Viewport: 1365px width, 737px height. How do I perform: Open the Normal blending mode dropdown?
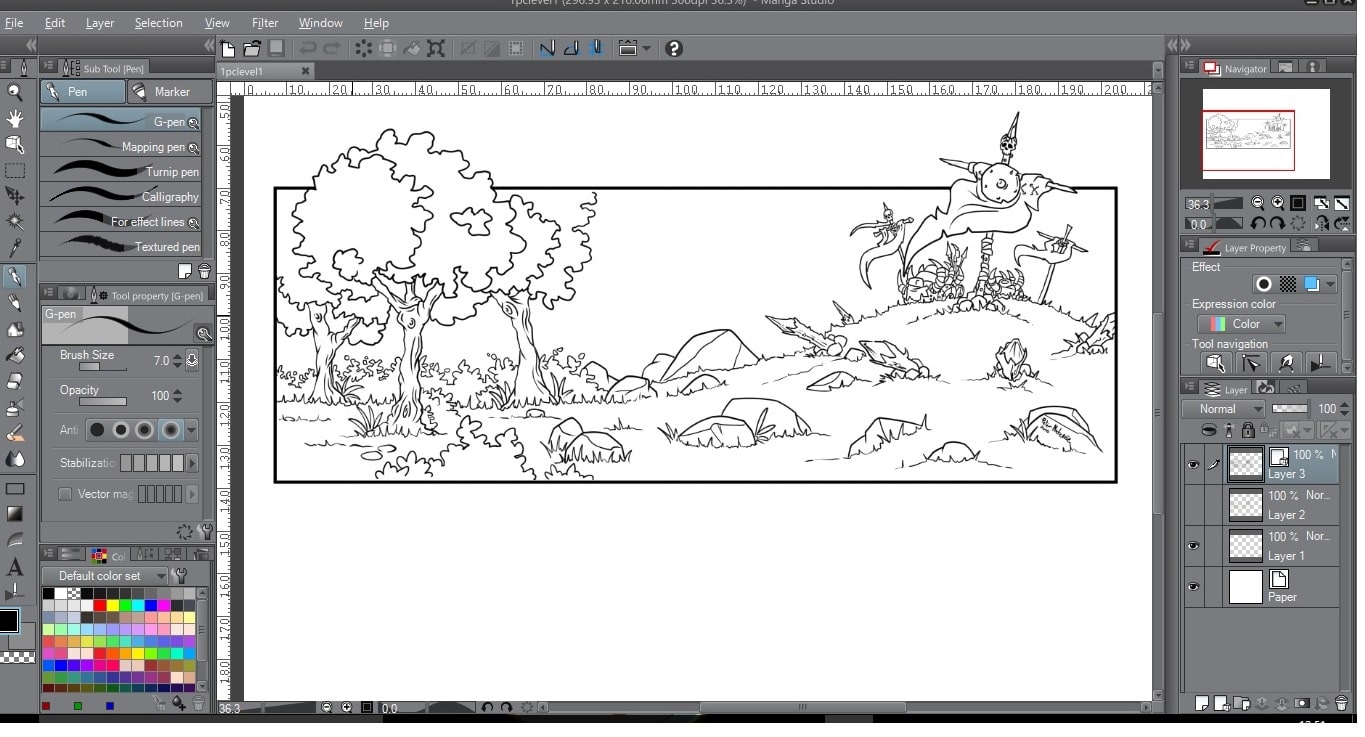click(1224, 409)
